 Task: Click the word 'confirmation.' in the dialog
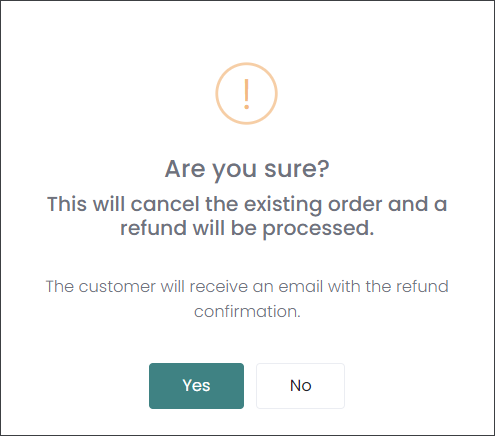pyautogui.click(x=247, y=311)
